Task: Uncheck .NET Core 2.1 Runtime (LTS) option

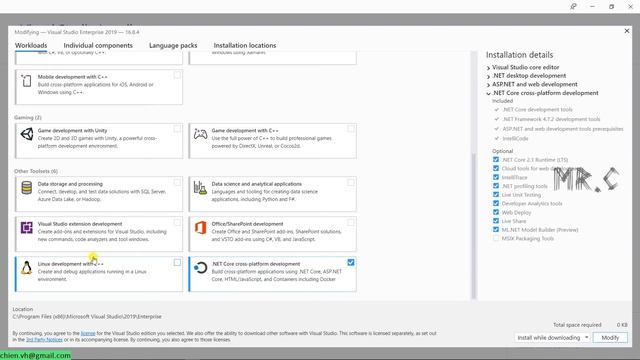Action: [x=496, y=160]
